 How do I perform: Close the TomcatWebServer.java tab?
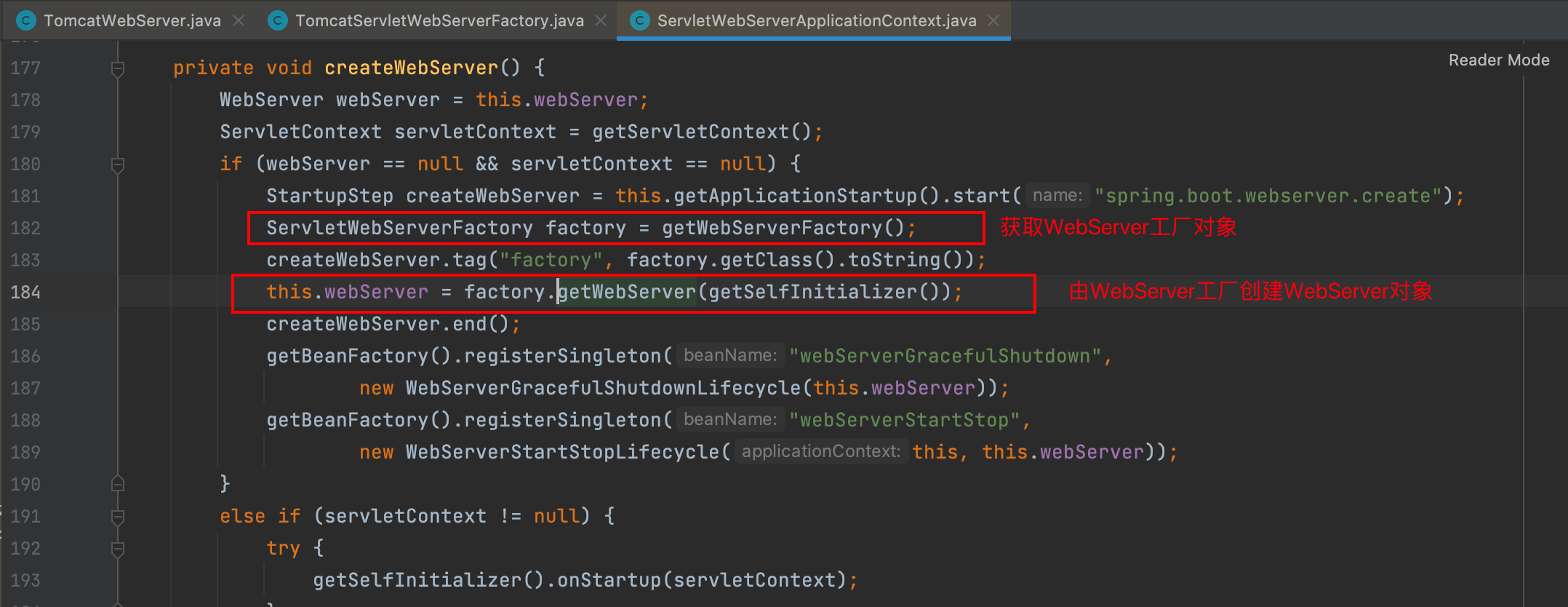[x=239, y=21]
